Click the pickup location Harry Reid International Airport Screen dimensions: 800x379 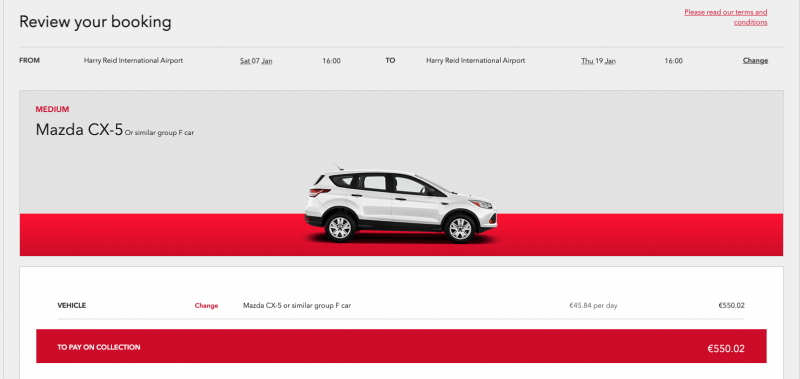click(x=133, y=60)
